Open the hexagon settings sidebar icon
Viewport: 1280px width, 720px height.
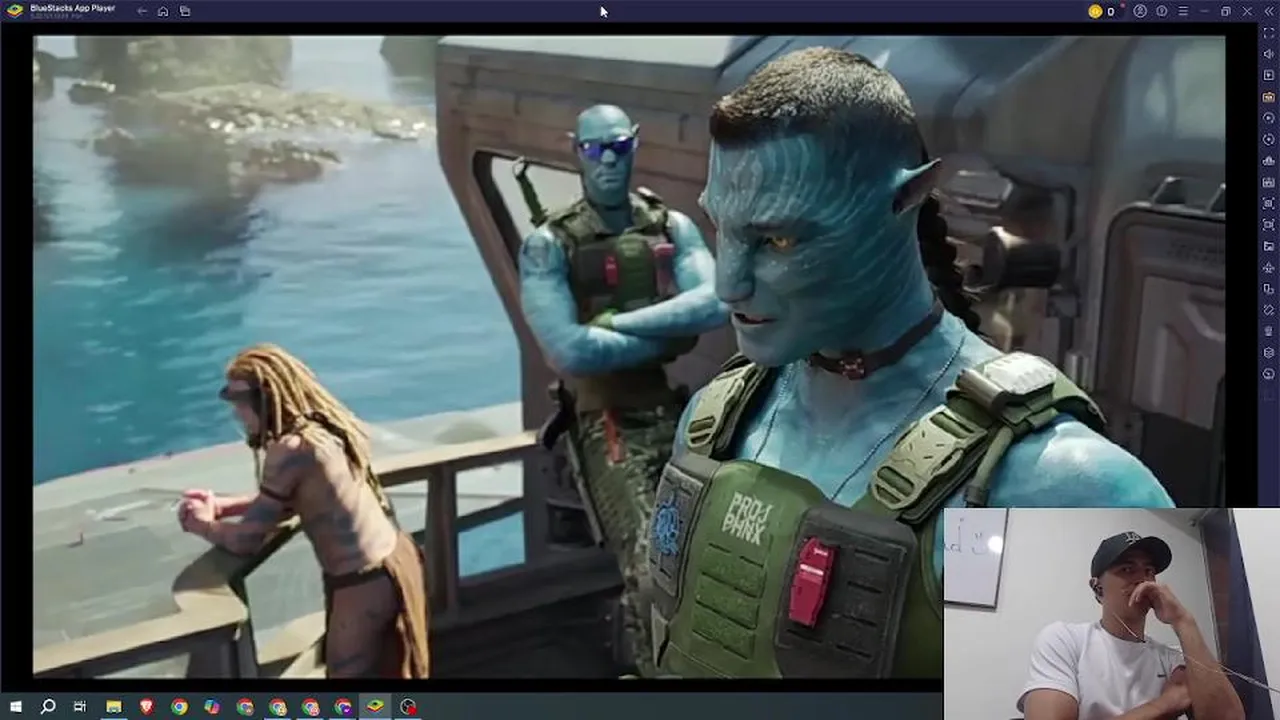pyautogui.click(x=1269, y=352)
